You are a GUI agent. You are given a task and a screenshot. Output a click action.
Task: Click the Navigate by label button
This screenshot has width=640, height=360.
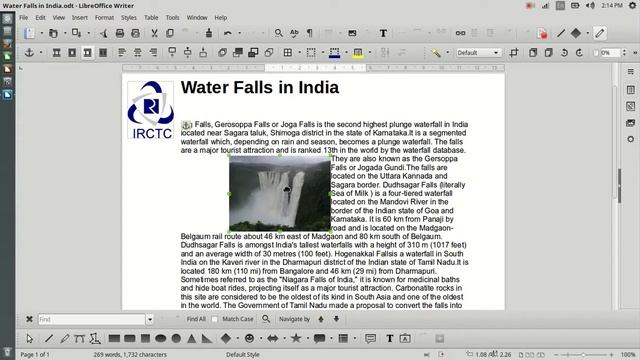coord(294,319)
